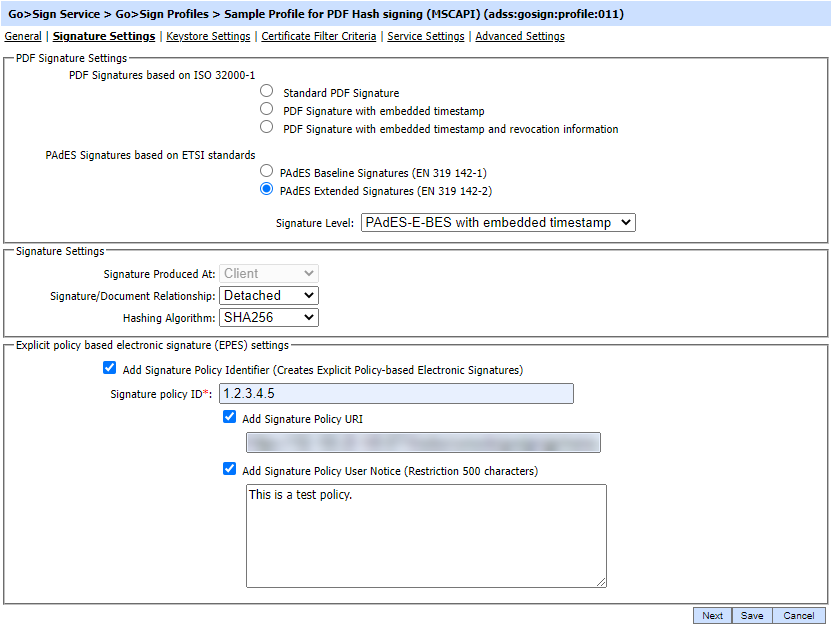Open the General tab
Viewport: 831px width, 630px height.
click(23, 36)
